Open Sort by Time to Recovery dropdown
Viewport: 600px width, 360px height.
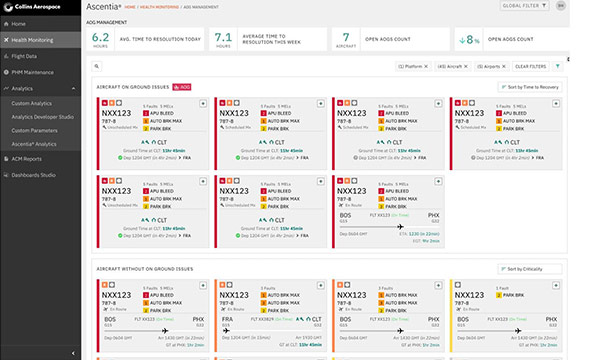(x=530, y=87)
